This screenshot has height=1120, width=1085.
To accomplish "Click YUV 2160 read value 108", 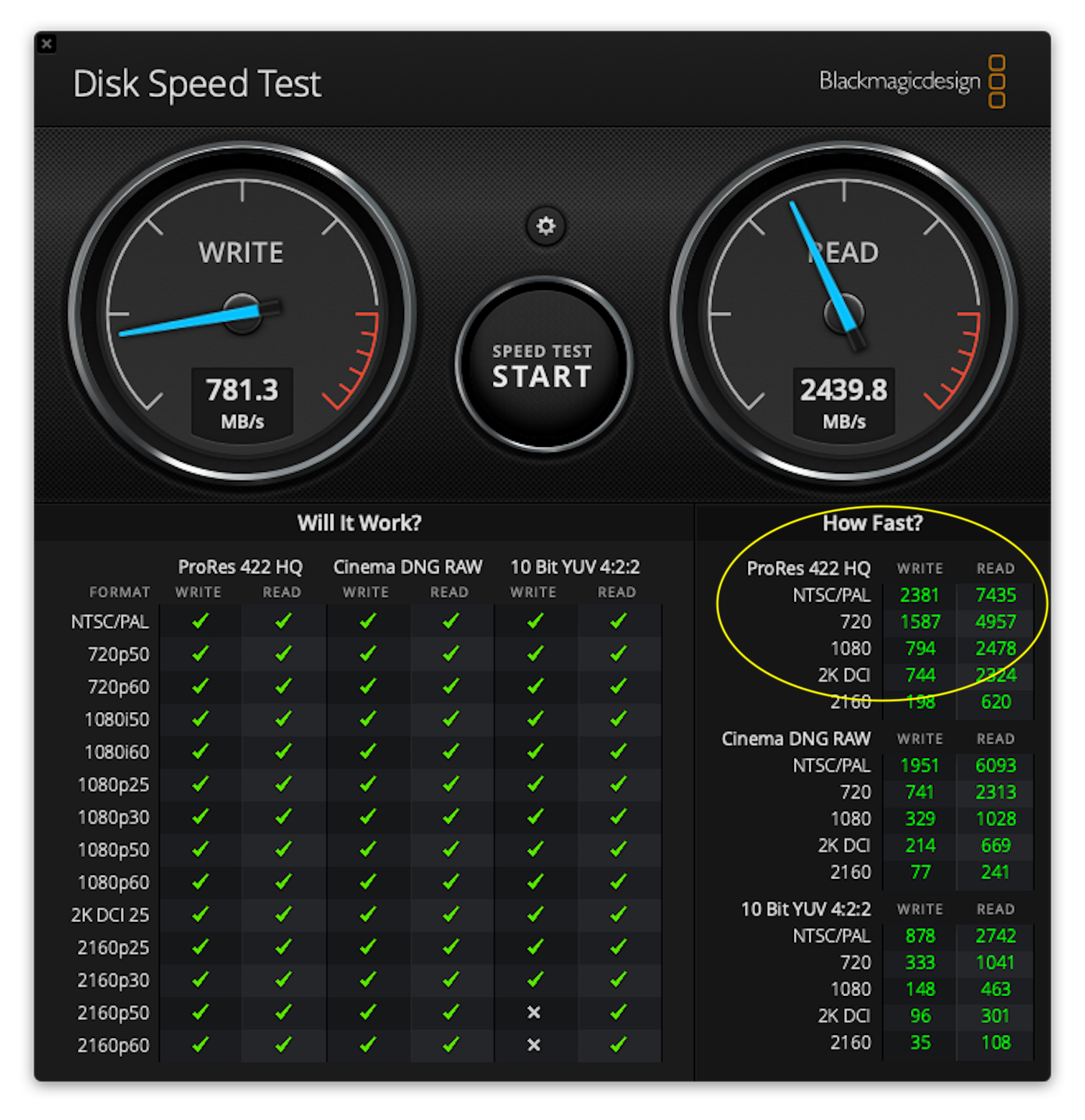I will point(996,1042).
